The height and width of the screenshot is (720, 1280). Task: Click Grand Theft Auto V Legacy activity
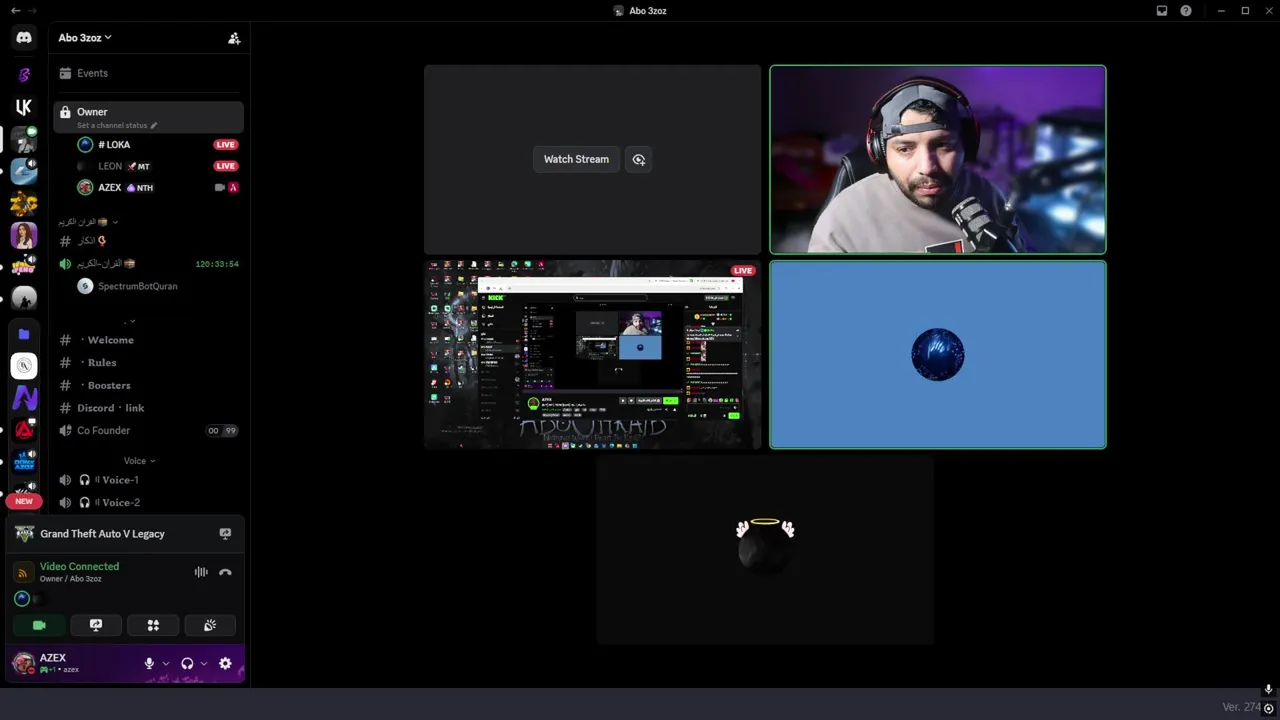102,534
